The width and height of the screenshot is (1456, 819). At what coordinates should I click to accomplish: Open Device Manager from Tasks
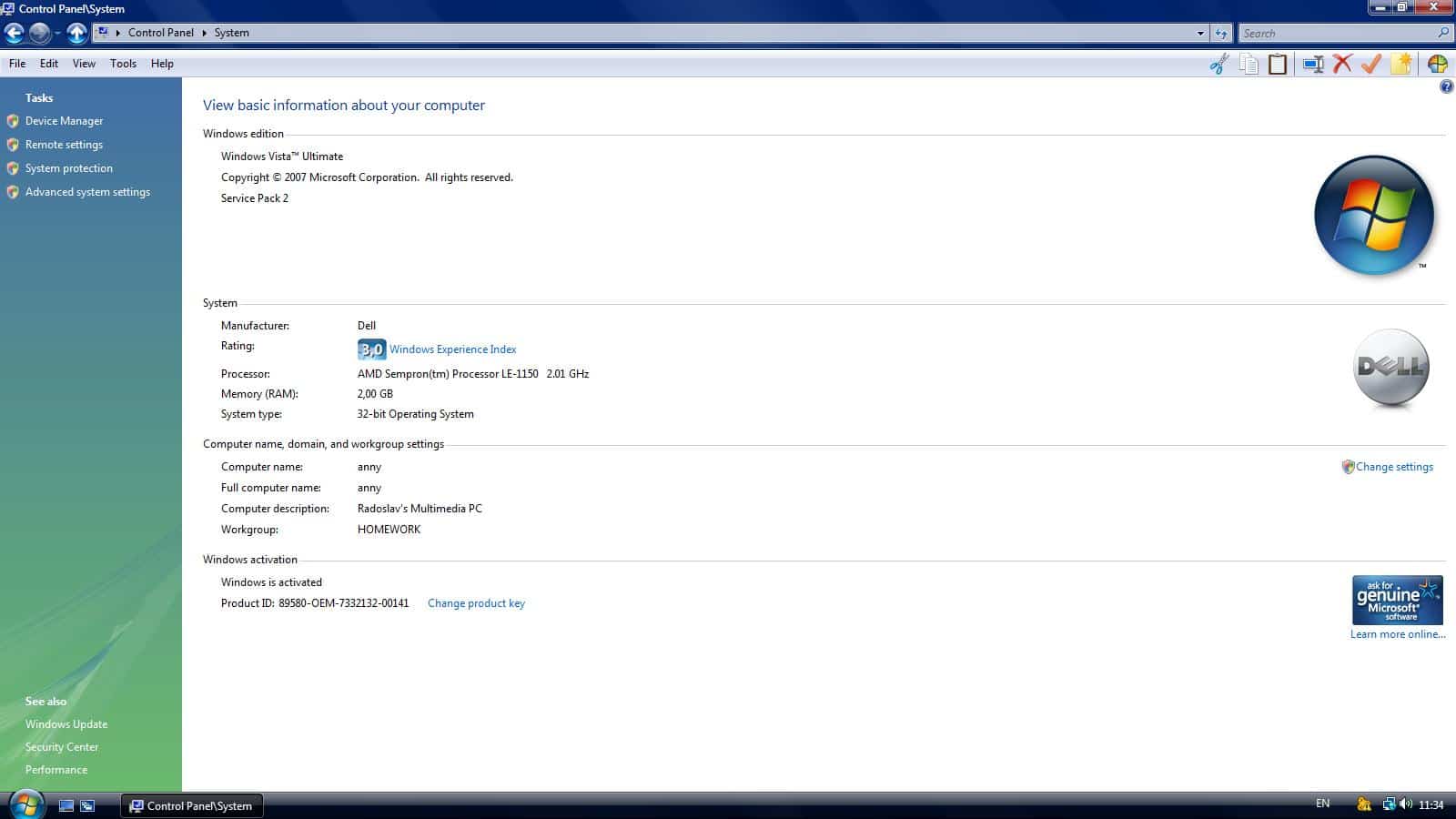pyautogui.click(x=64, y=121)
